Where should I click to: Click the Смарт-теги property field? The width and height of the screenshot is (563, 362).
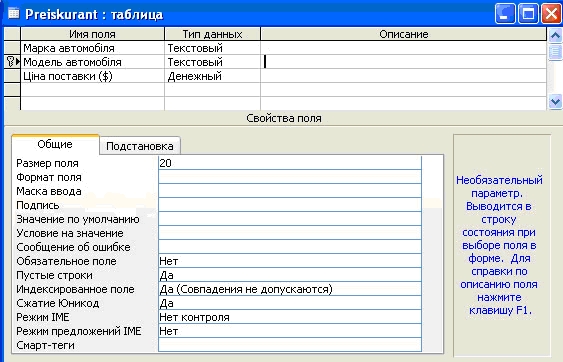coord(290,345)
